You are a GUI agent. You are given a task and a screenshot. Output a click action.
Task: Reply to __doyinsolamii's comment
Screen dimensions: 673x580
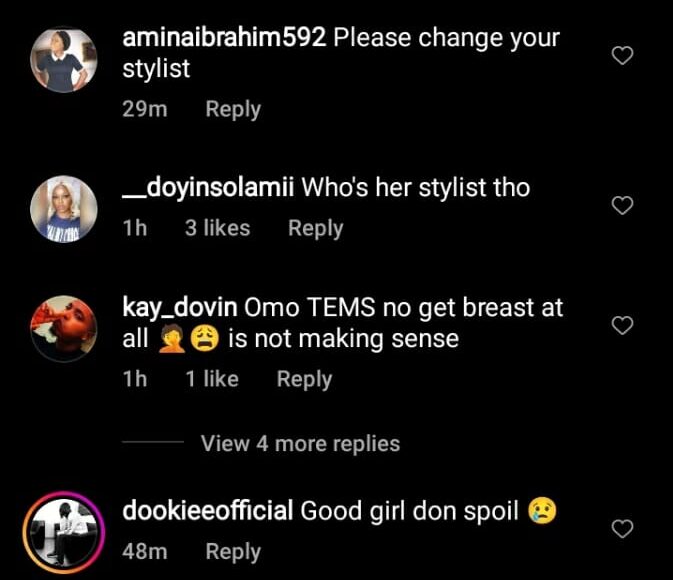pyautogui.click(x=315, y=228)
